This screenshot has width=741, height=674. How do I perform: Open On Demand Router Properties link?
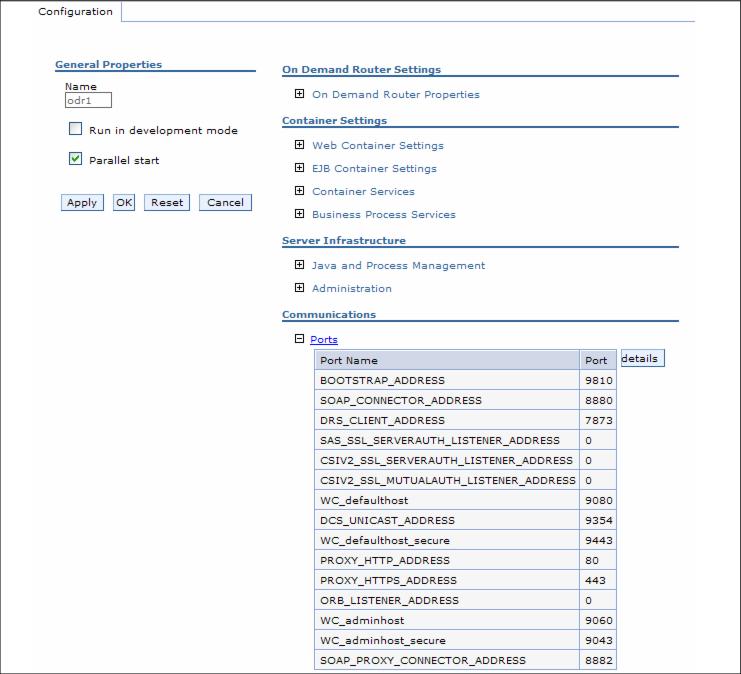396,95
